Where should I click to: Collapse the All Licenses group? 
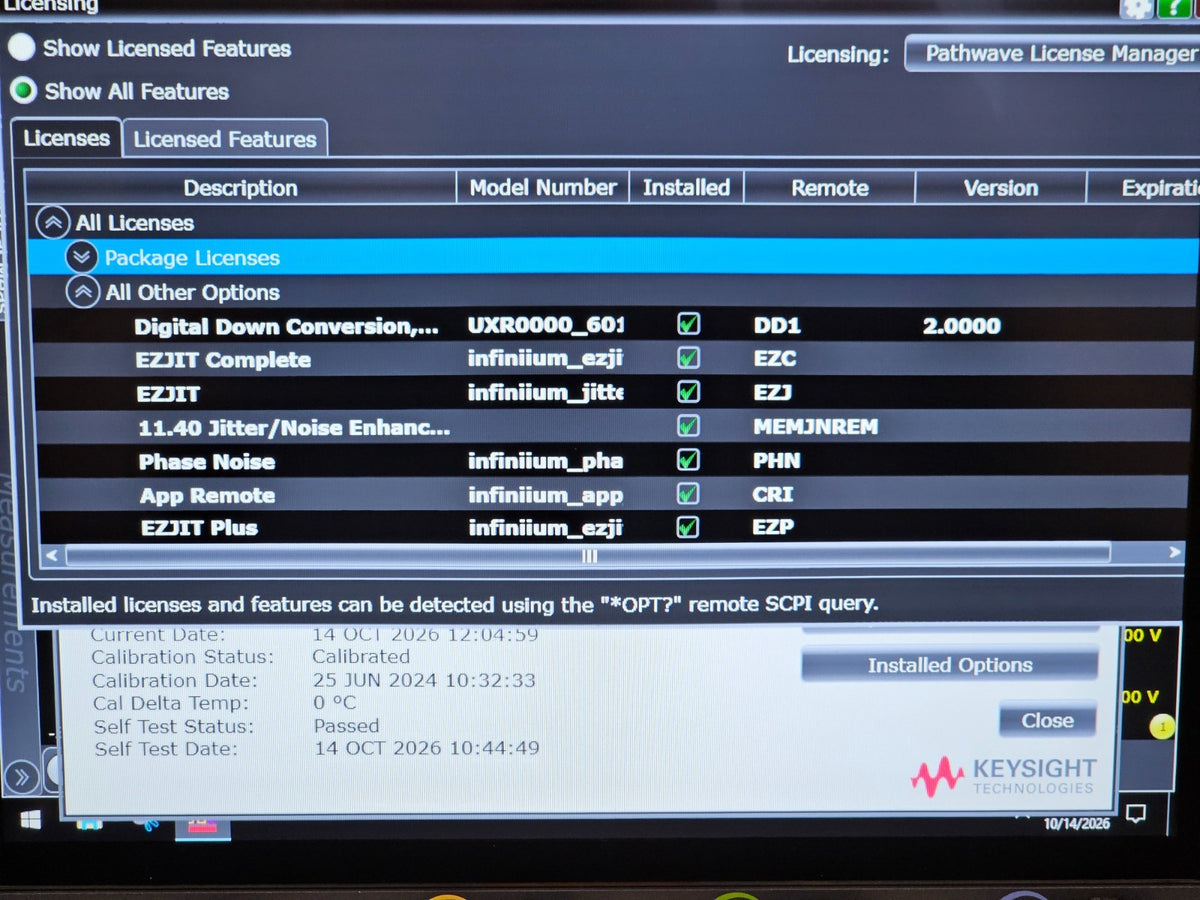tap(52, 222)
